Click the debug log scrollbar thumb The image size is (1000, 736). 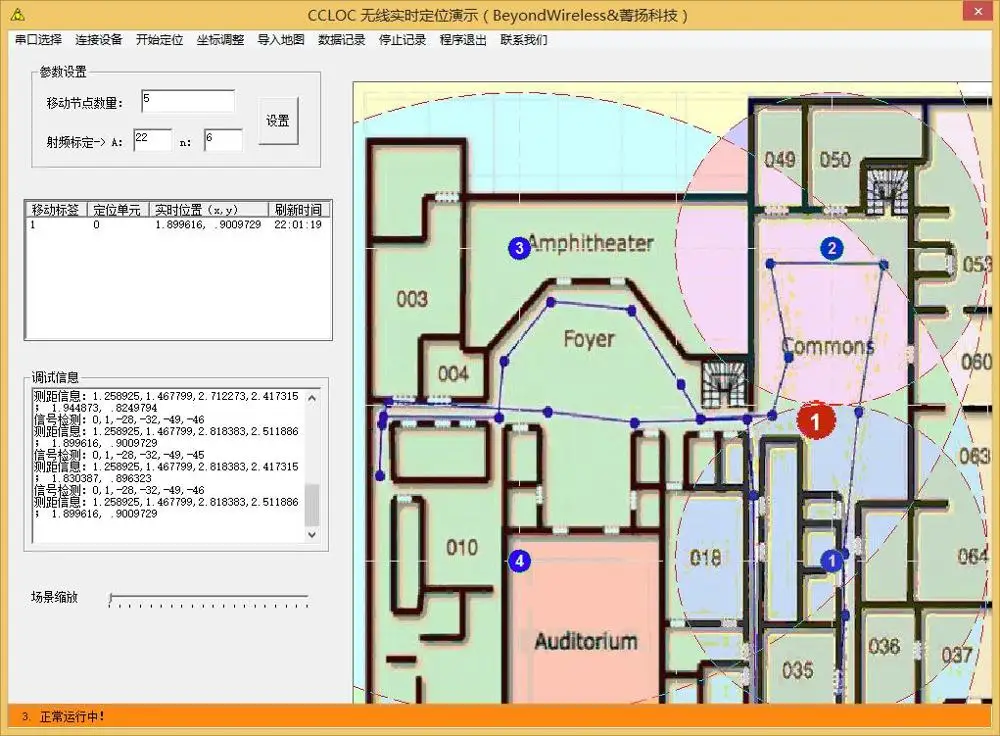[x=312, y=504]
